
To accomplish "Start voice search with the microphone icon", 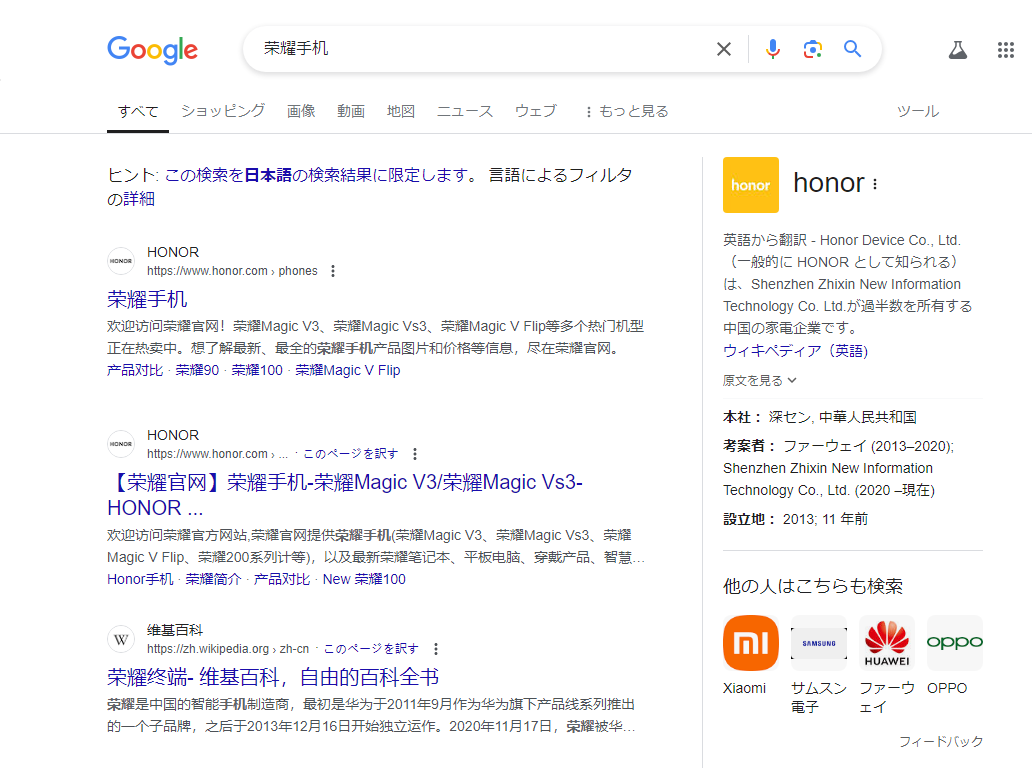I will point(773,49).
